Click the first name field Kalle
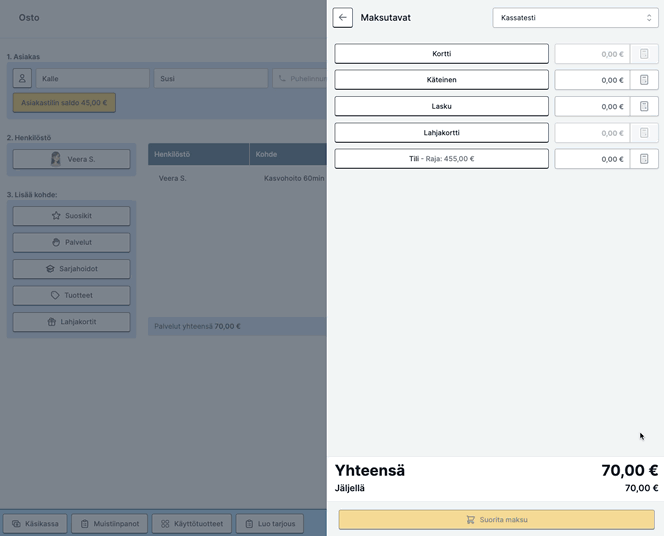The image size is (664, 536). pos(92,78)
